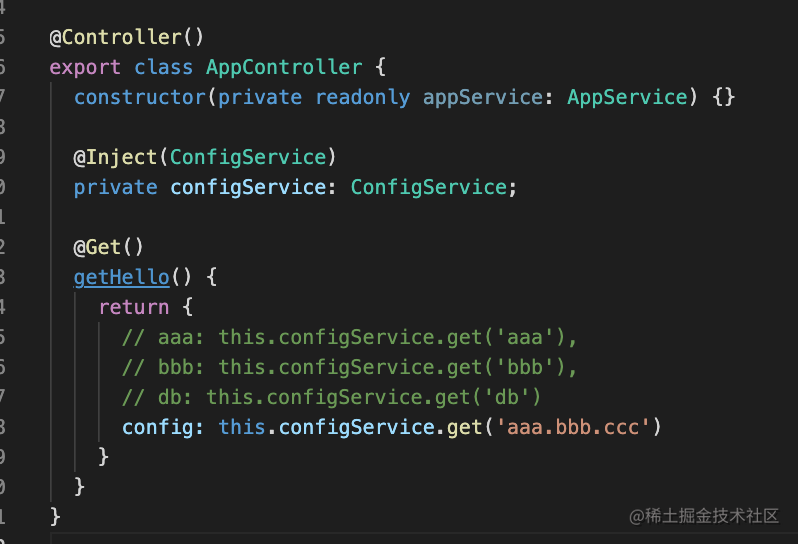Click the constructor keyword
The image size is (798, 544).
(140, 97)
